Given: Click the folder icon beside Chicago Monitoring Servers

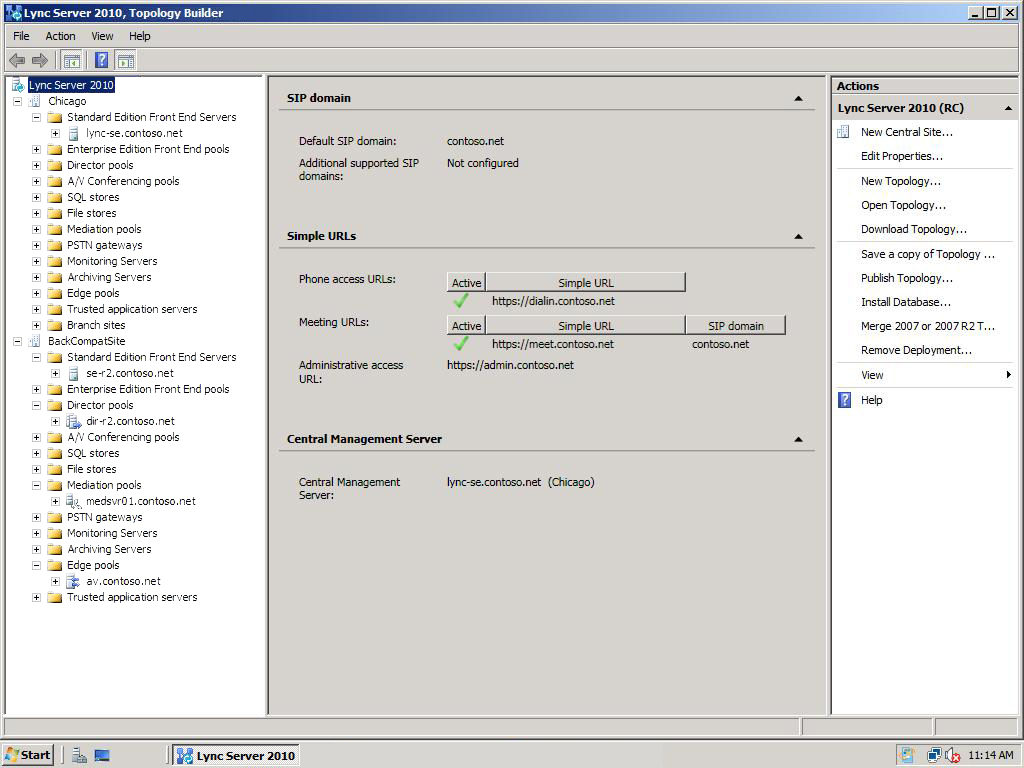Looking at the screenshot, I should (56, 261).
